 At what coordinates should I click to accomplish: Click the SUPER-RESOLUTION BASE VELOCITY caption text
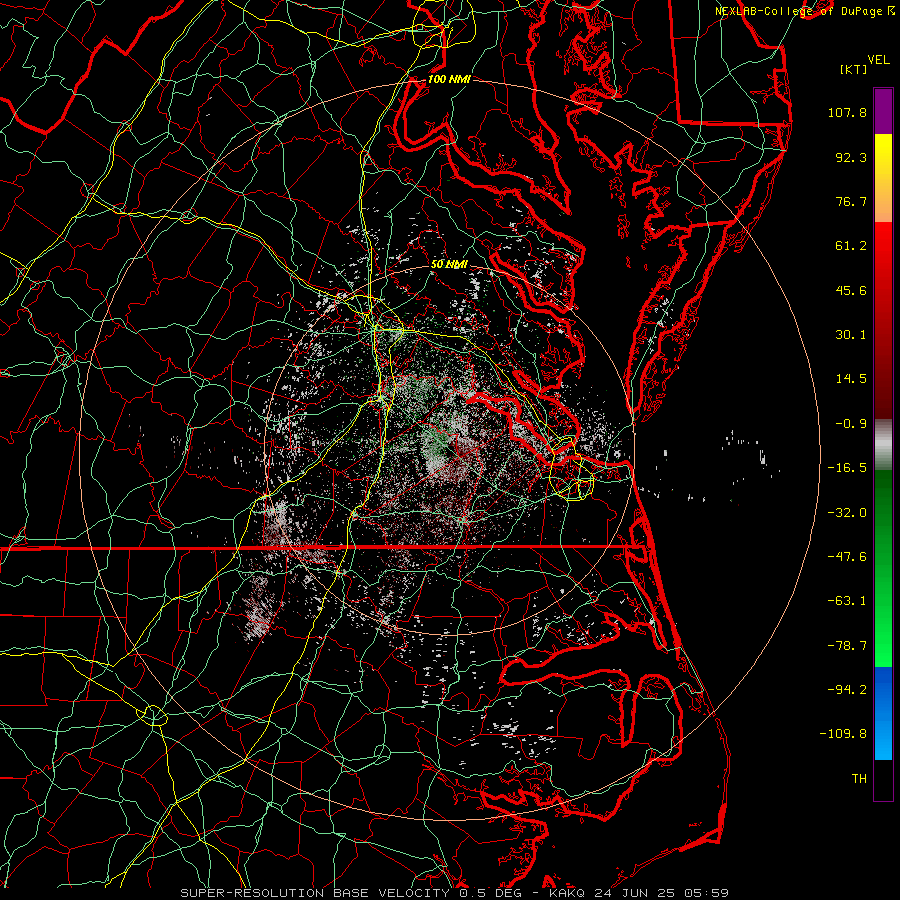click(315, 893)
